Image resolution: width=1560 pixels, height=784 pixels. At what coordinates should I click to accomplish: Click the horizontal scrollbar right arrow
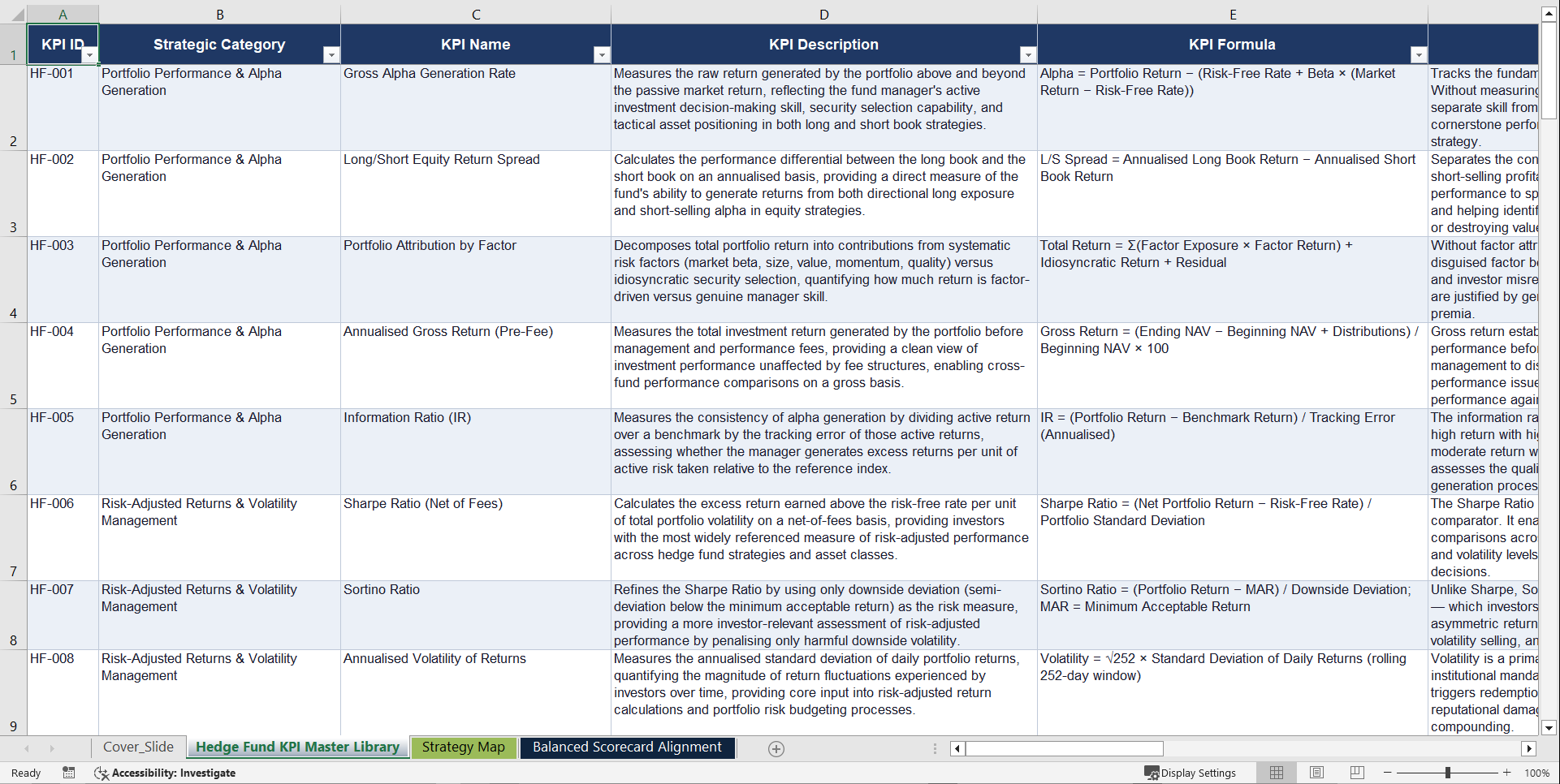pyautogui.click(x=1529, y=748)
